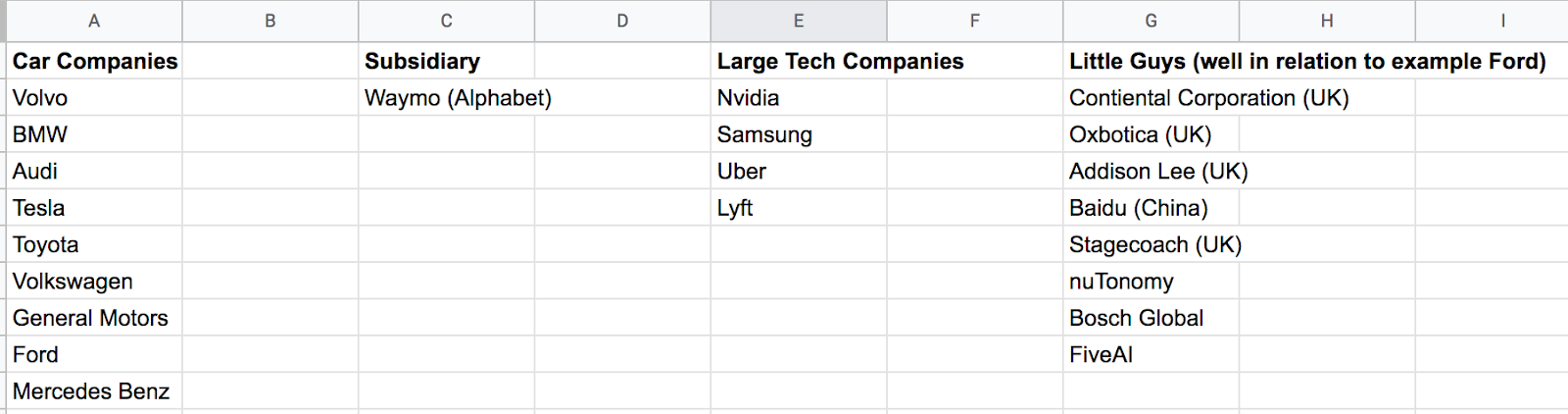1568x414 pixels.
Task: Click the Uber cell
Action: 799,171
